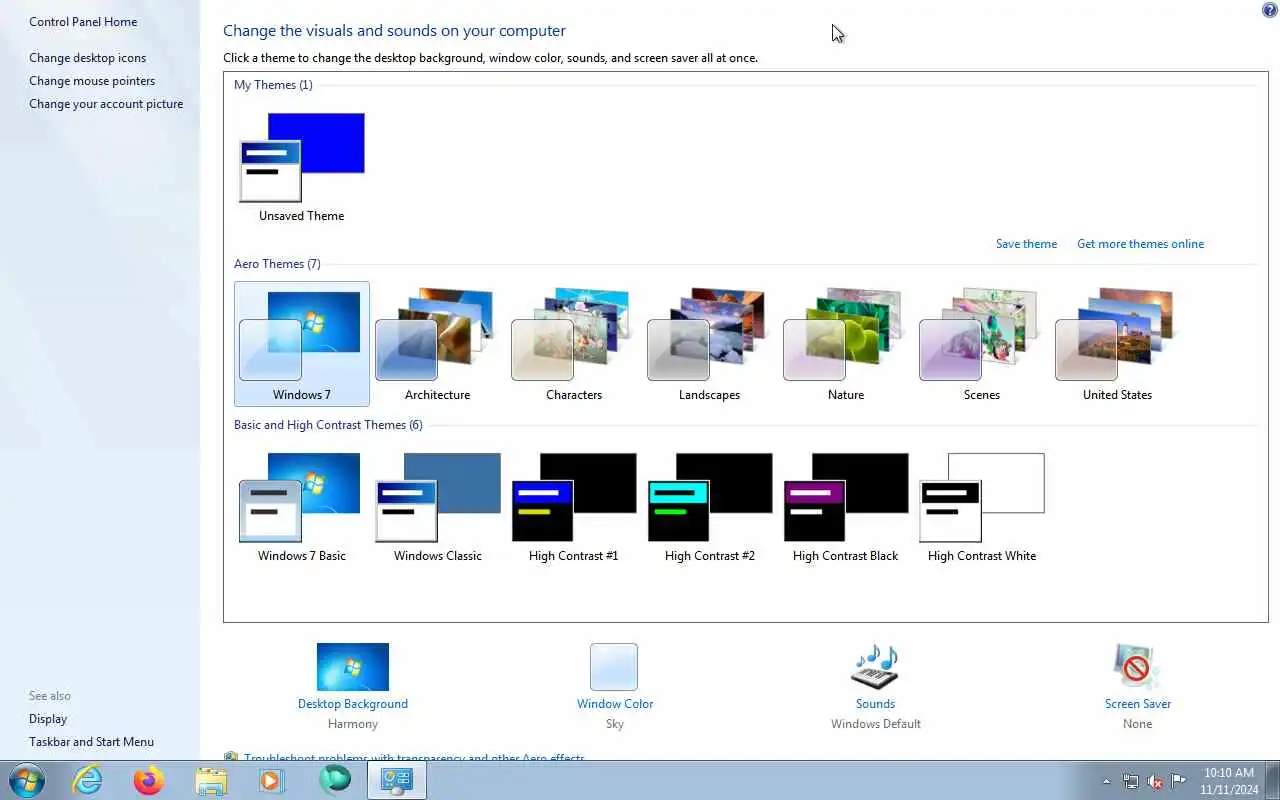Choose the Architecture theme
This screenshot has height=800, width=1280.
[x=437, y=344]
